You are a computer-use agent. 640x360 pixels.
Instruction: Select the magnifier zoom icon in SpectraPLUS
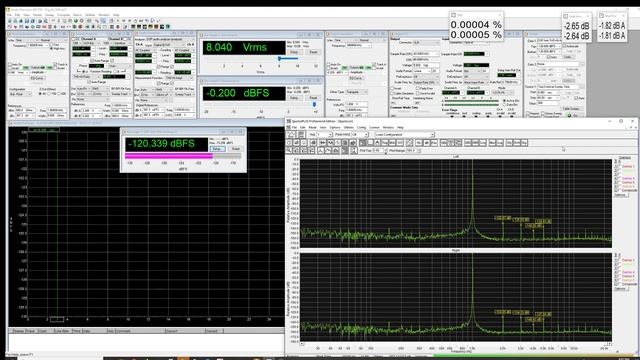[x=289, y=151]
